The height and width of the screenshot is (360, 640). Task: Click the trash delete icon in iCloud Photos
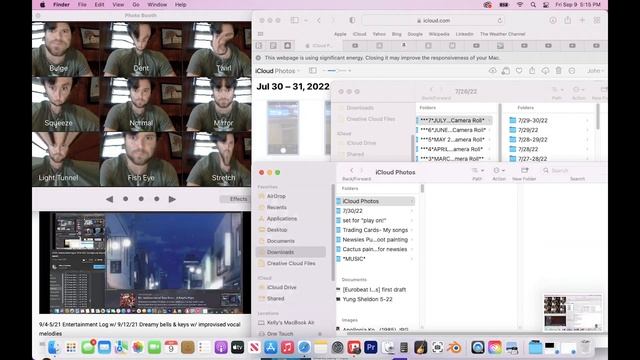tap(558, 71)
